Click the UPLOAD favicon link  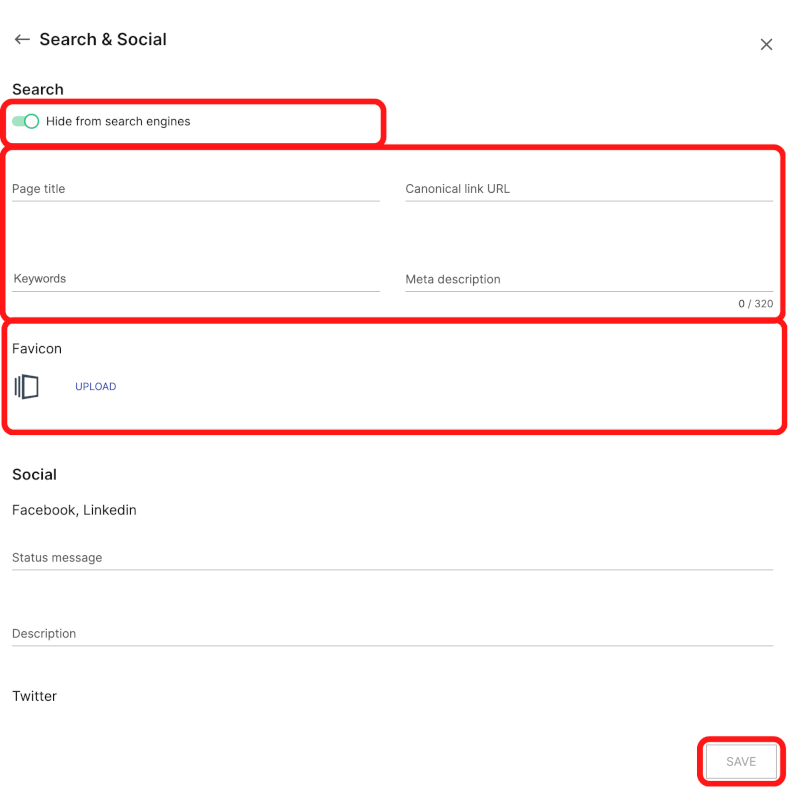(x=95, y=386)
